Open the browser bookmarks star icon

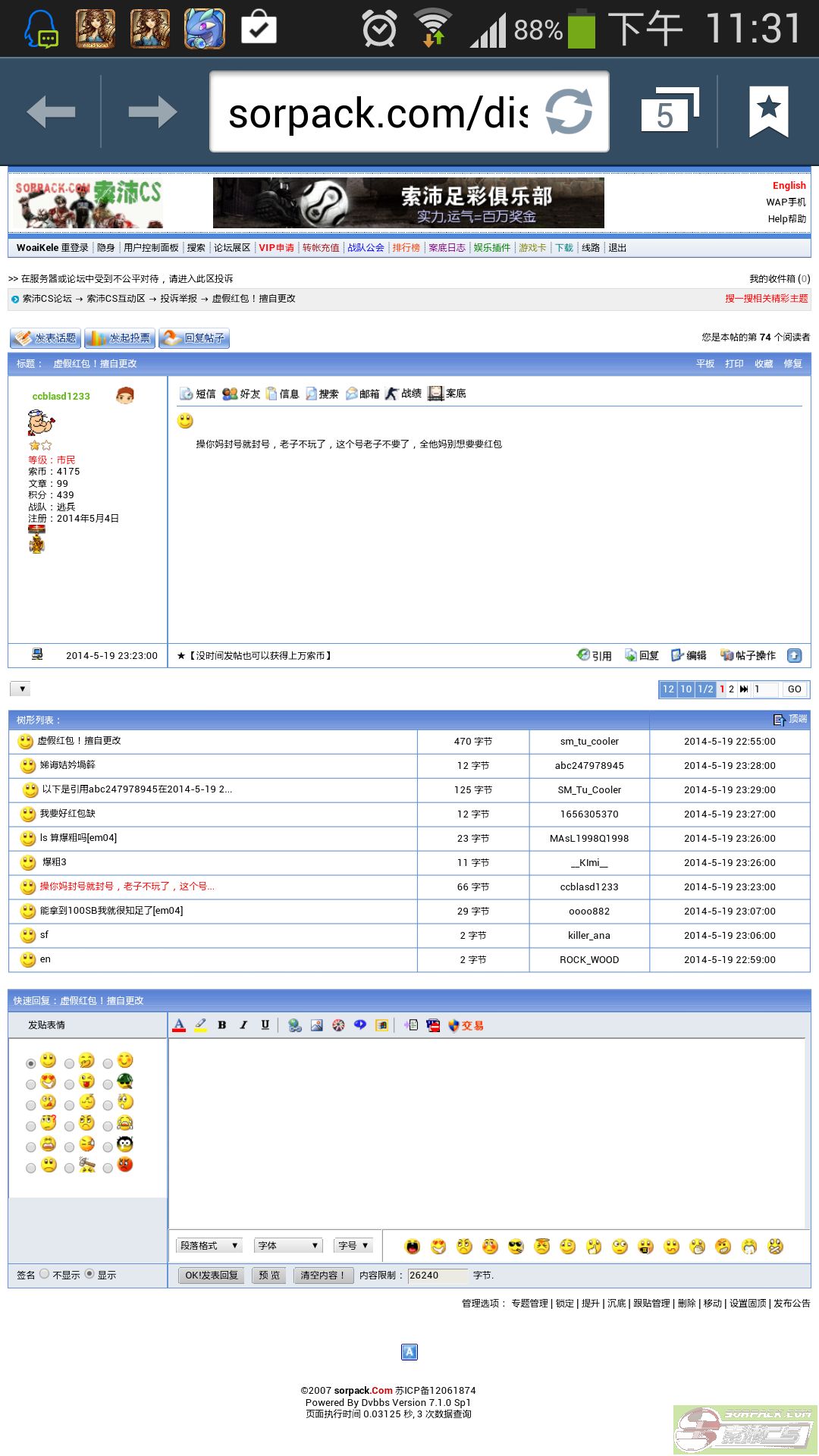pos(768,111)
